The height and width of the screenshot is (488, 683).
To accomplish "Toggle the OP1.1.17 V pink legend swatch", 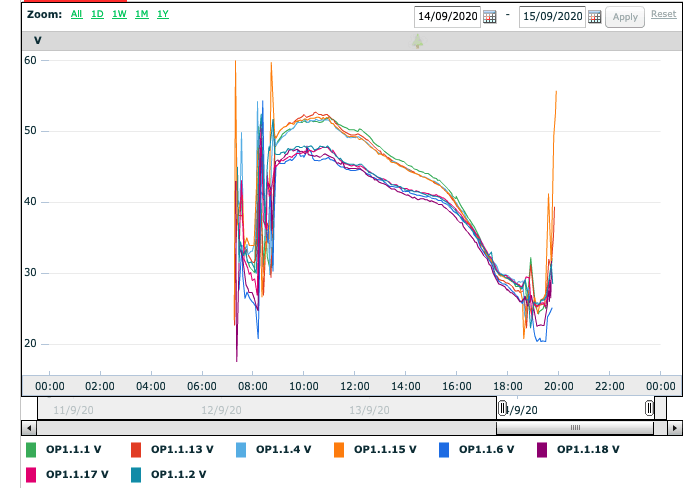I will (x=31, y=474).
